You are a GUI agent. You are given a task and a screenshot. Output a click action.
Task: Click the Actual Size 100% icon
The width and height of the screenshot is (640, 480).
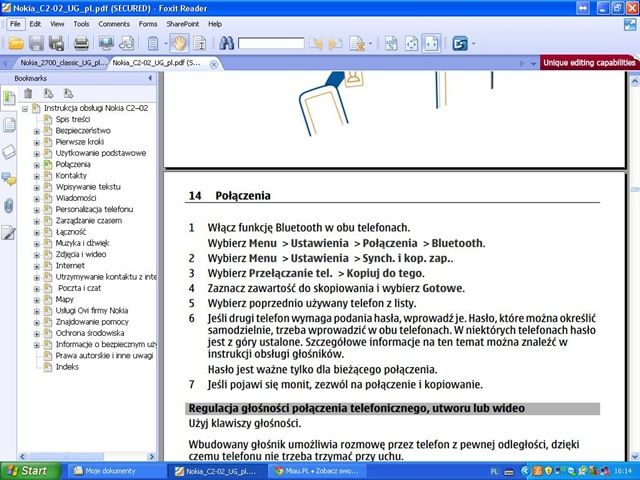coord(391,43)
